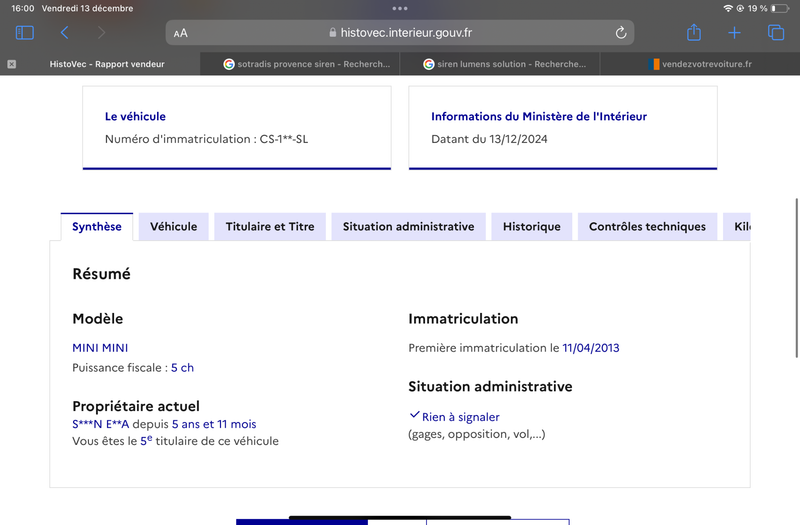
Task: Tap the Datant du 13/12/2024 text
Action: pos(489,139)
